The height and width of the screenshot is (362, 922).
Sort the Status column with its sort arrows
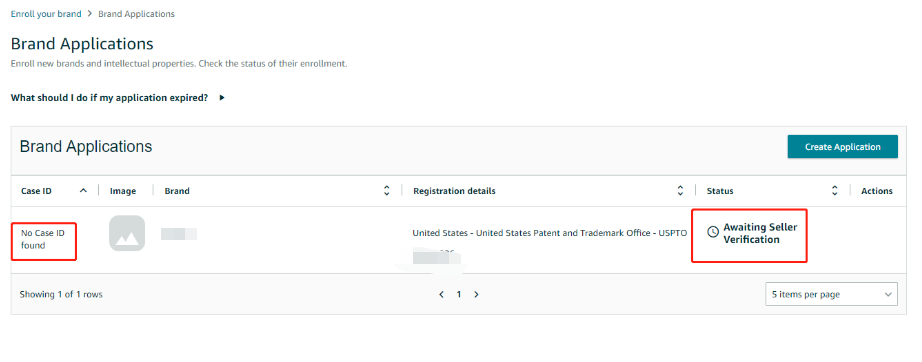point(834,190)
